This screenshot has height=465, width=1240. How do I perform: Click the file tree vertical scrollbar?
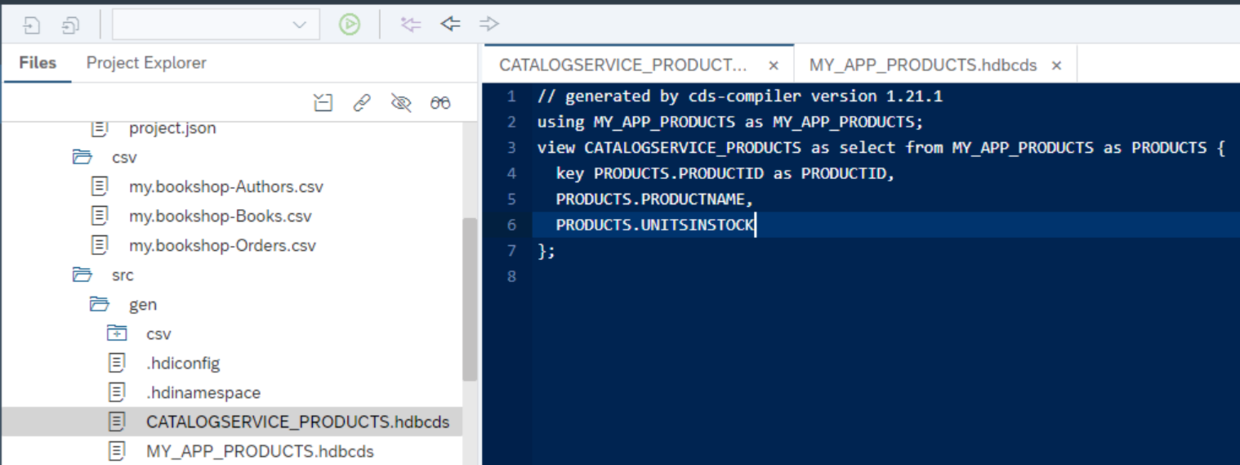click(469, 300)
